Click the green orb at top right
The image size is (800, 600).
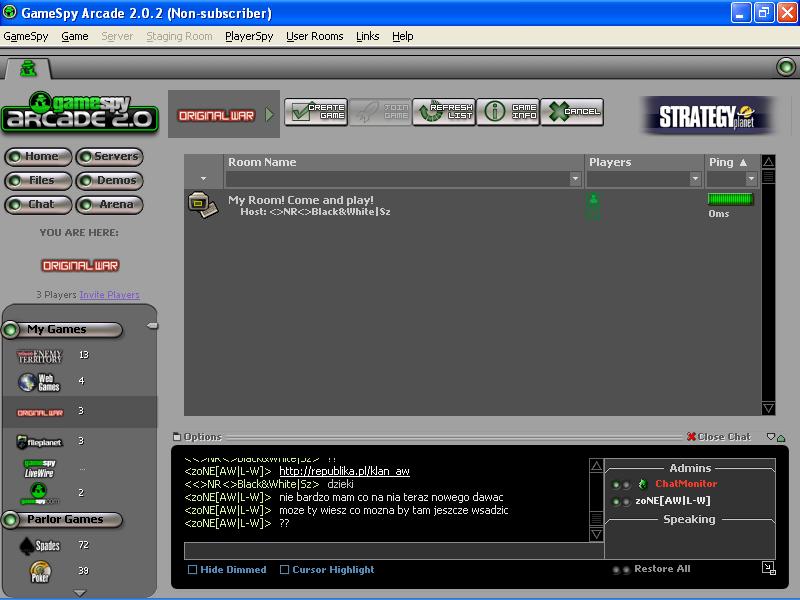click(x=786, y=67)
